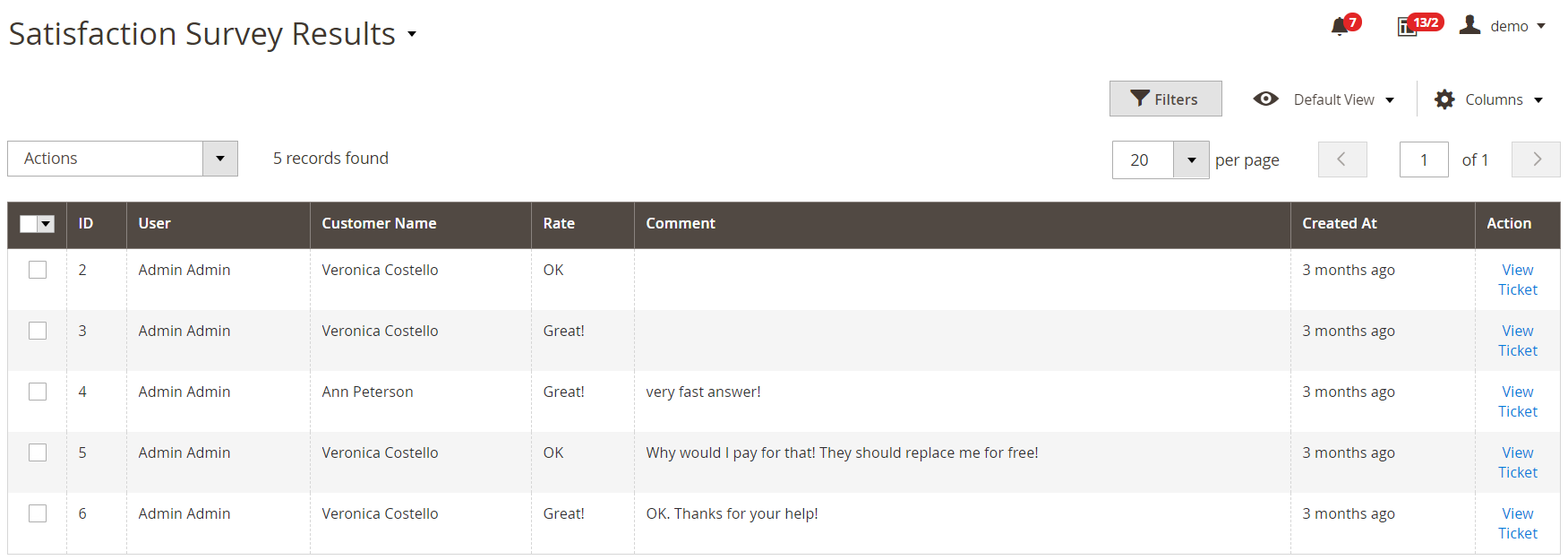
Task: Select the checkbox for row ID 4
Action: pos(38,392)
